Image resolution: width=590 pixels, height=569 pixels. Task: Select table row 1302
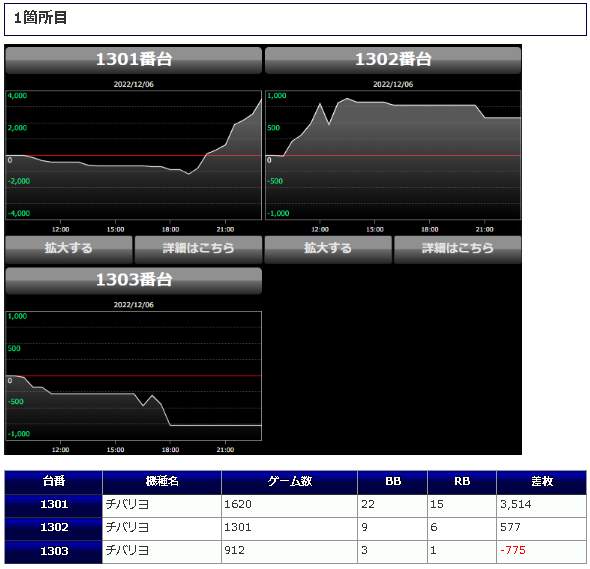point(295,529)
